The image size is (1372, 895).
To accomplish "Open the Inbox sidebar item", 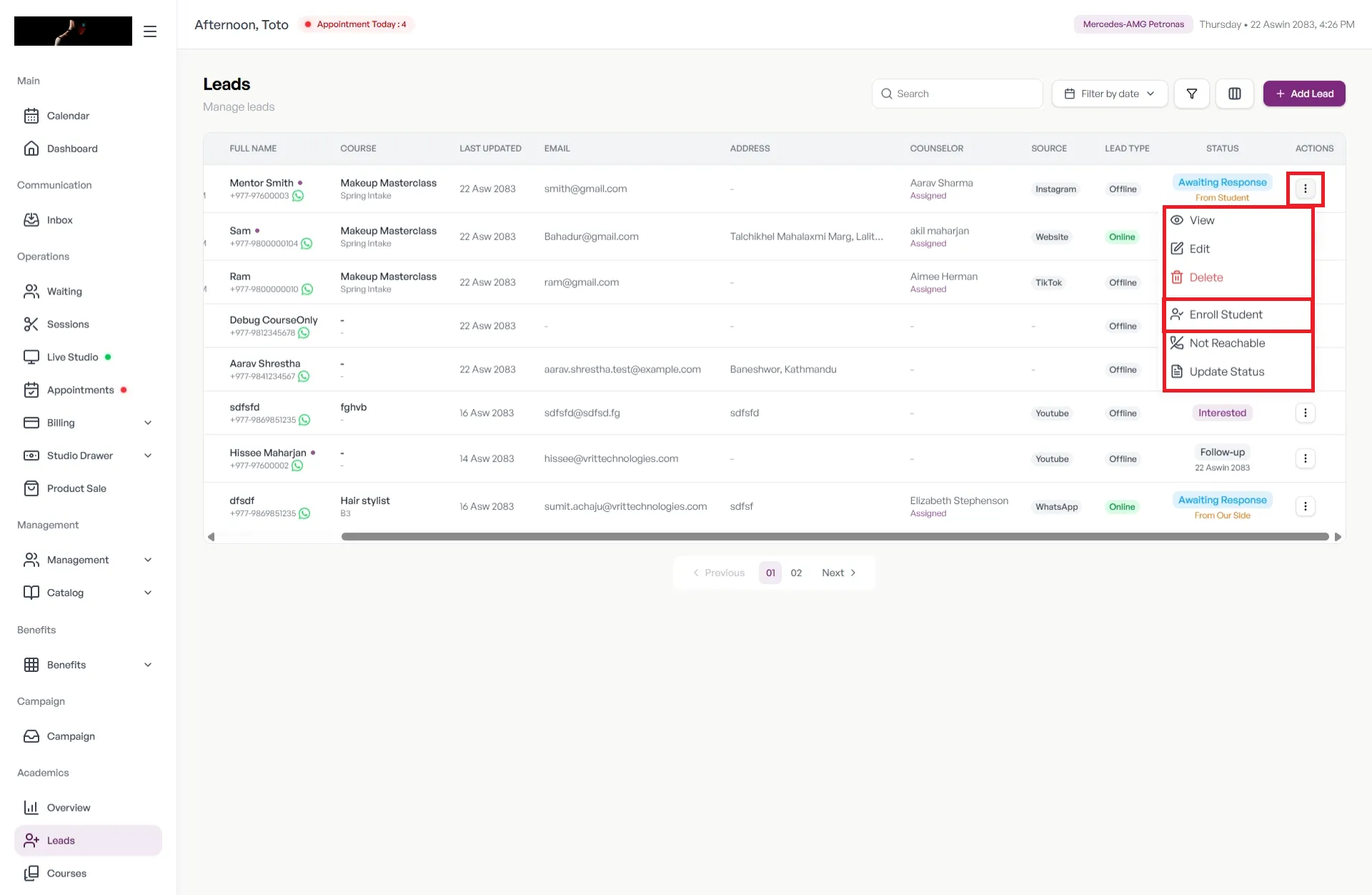I will [x=88, y=220].
